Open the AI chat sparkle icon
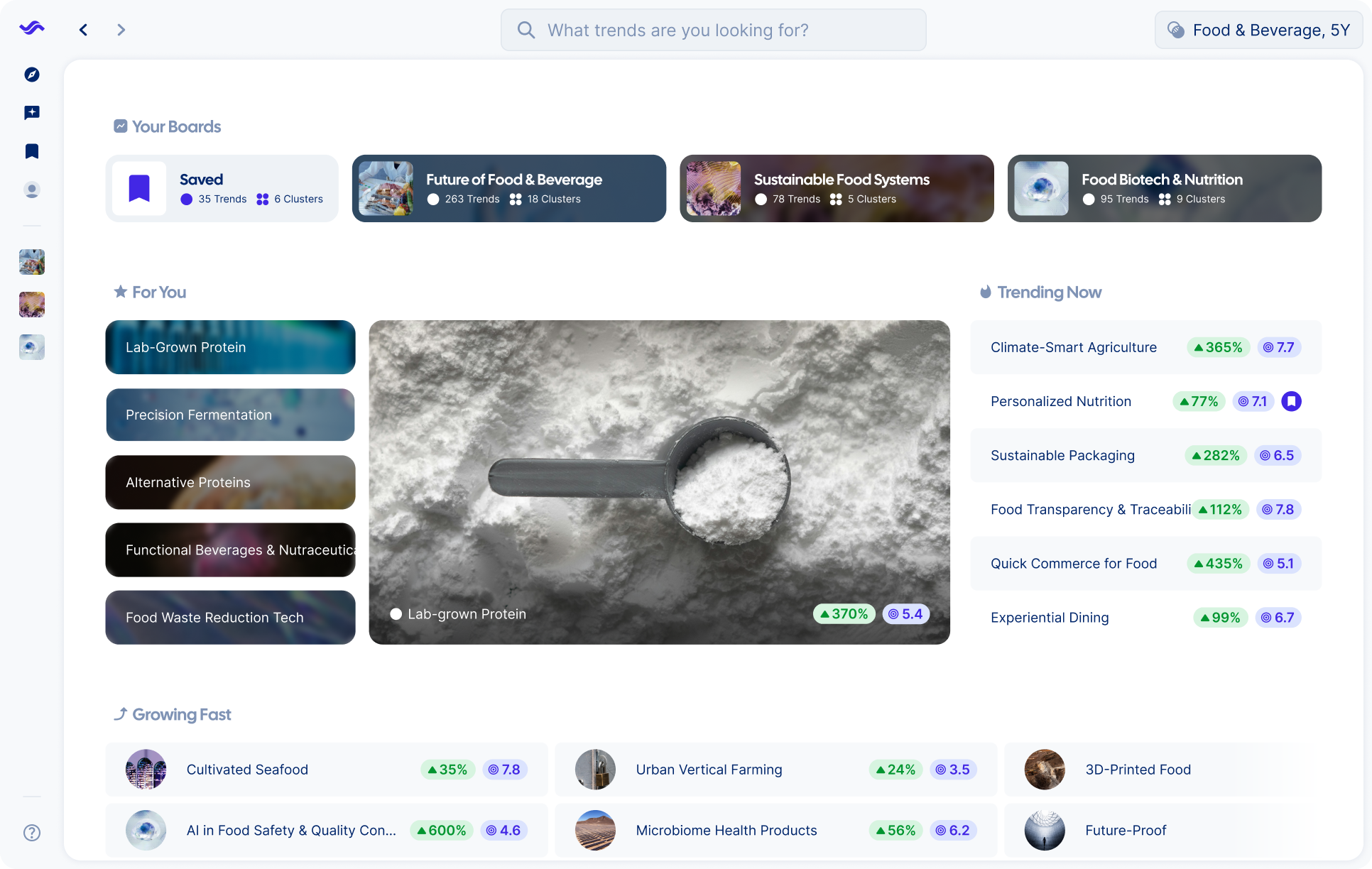1372x869 pixels. 32,113
